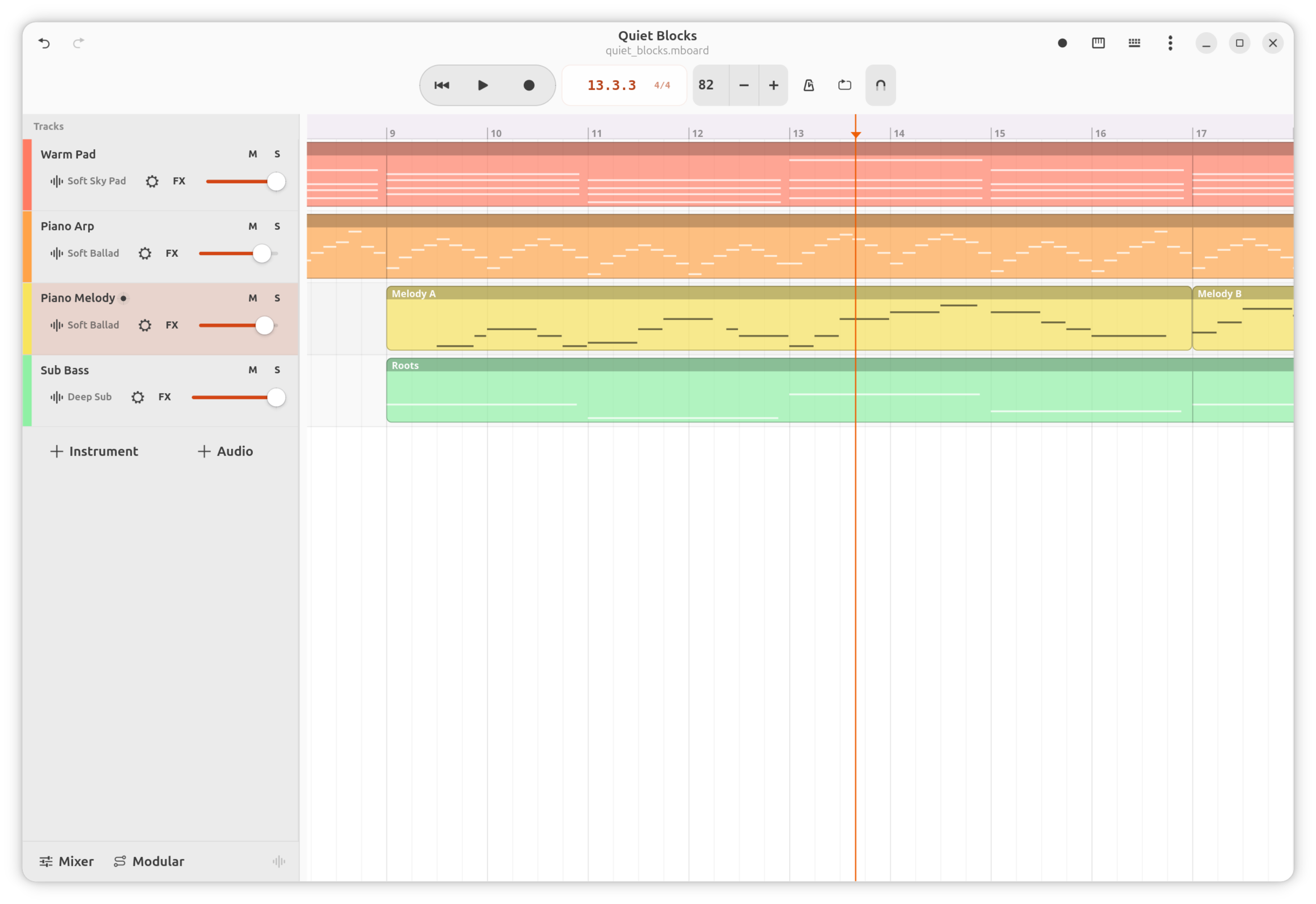Open the computer keyboard icon in header
The height and width of the screenshot is (904, 1316).
click(x=1134, y=43)
